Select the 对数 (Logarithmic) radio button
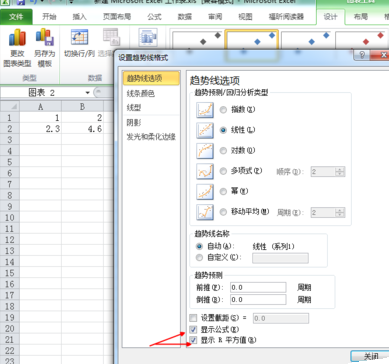 pyautogui.click(x=223, y=151)
